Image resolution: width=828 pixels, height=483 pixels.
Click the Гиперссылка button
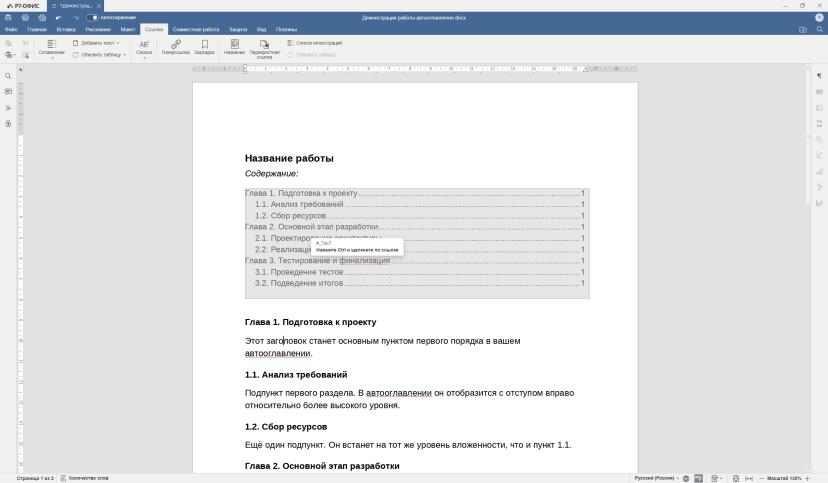[175, 48]
